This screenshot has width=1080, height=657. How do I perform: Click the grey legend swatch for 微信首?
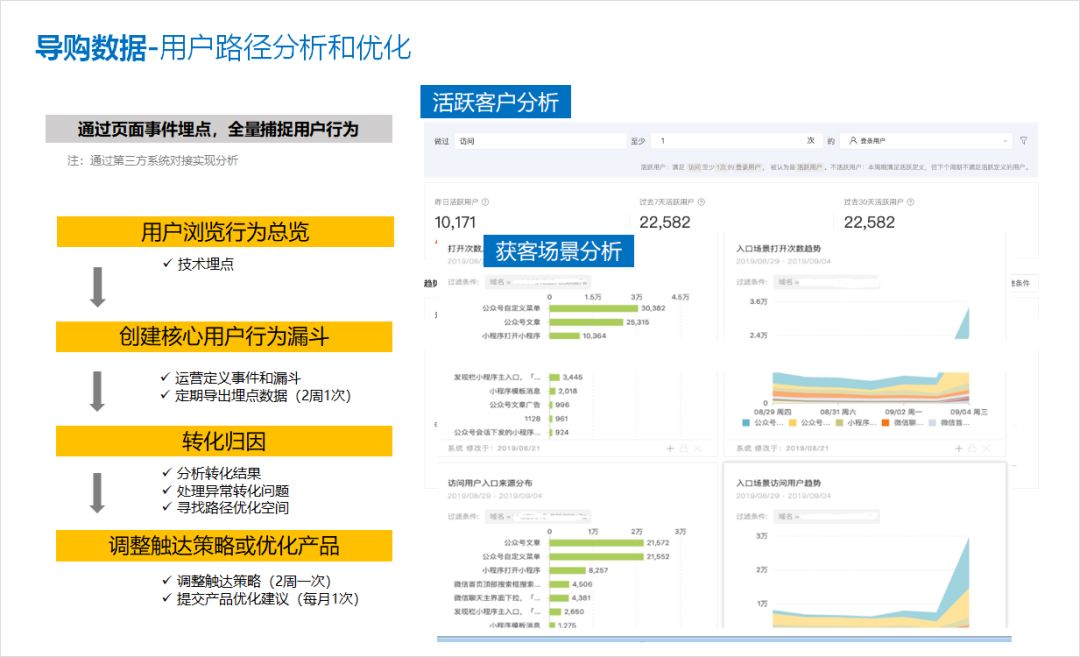pyautogui.click(x=933, y=423)
